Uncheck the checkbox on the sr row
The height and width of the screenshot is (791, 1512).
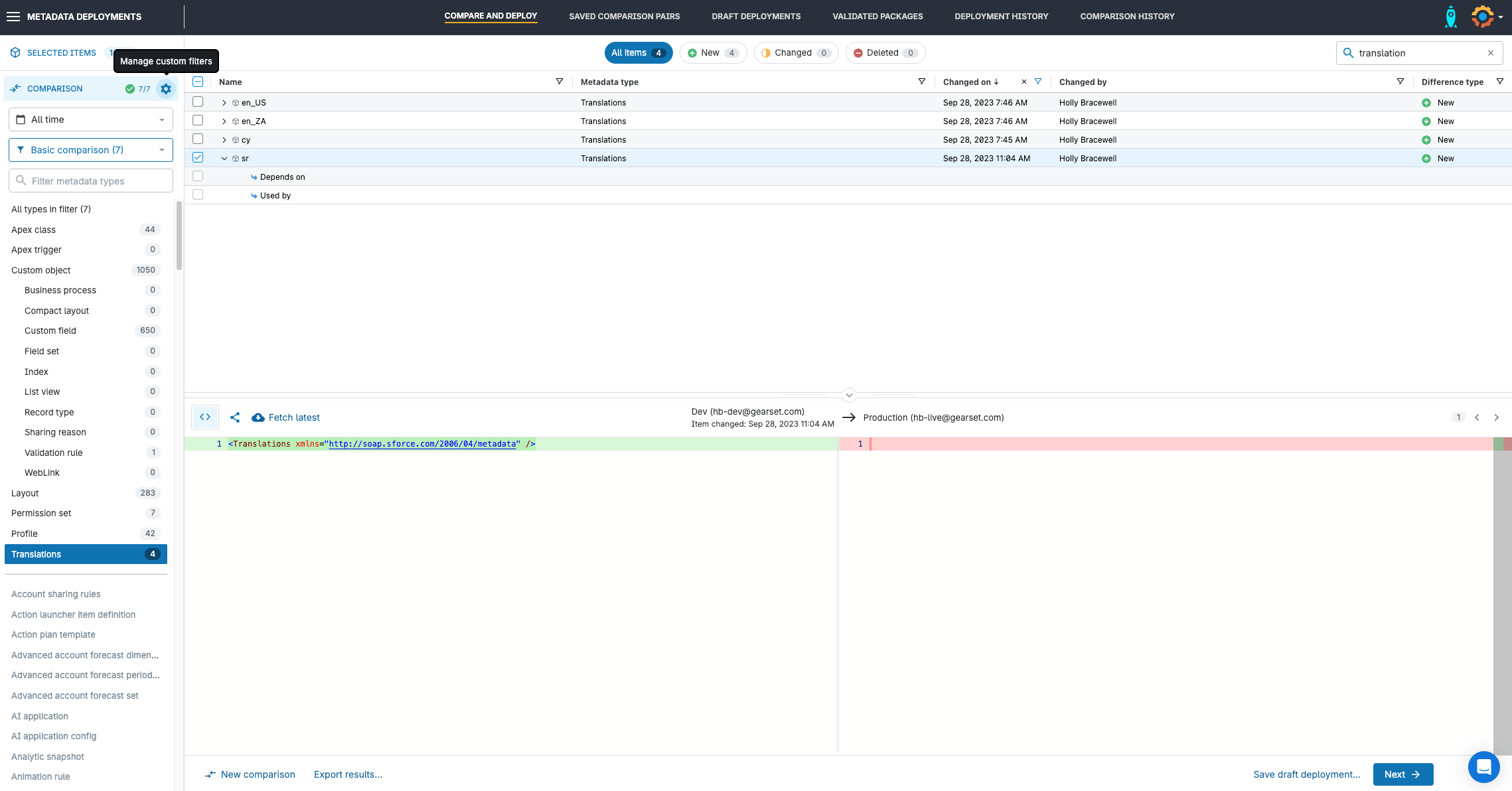(x=198, y=158)
